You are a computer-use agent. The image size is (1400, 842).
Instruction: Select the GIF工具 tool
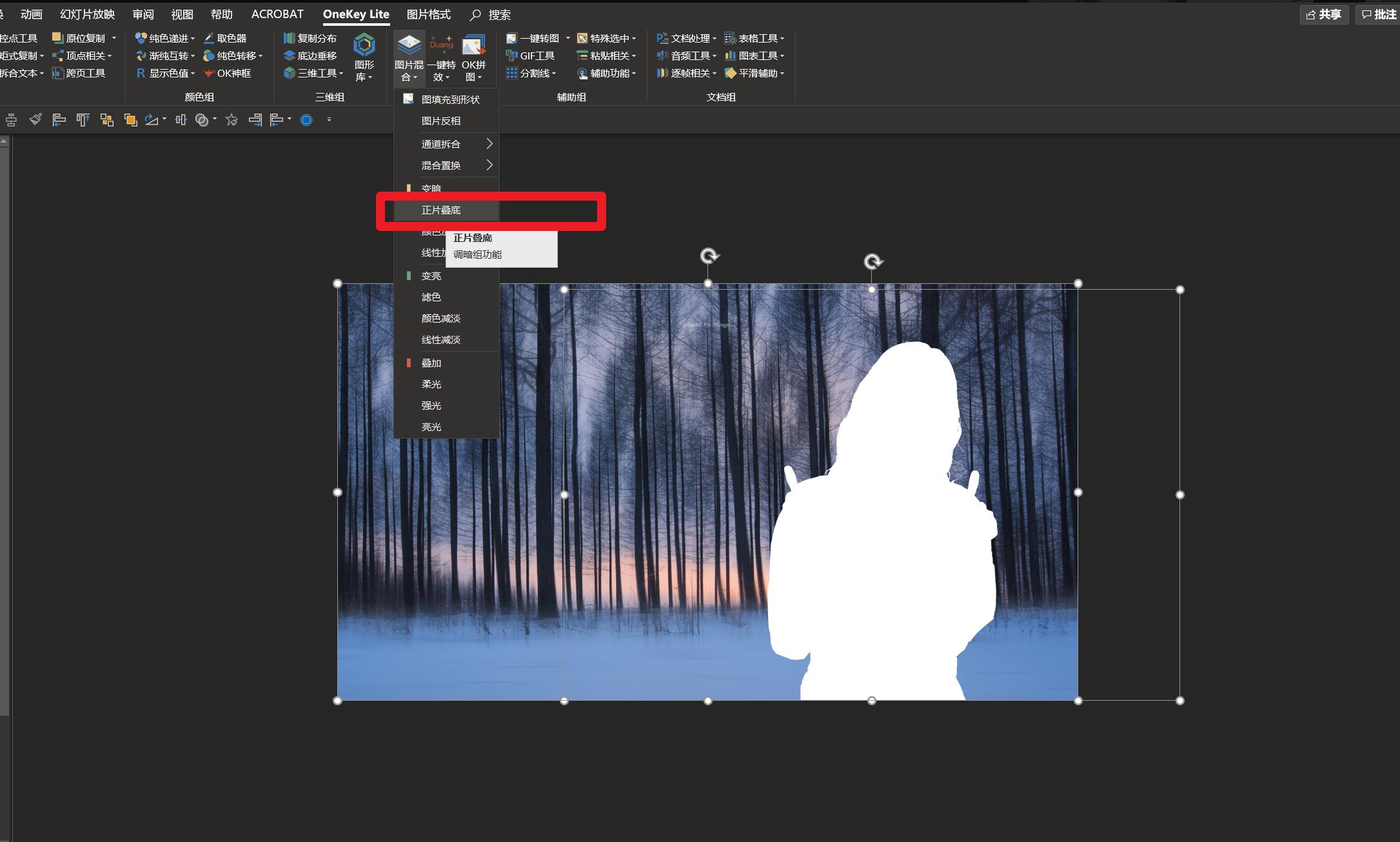point(530,55)
